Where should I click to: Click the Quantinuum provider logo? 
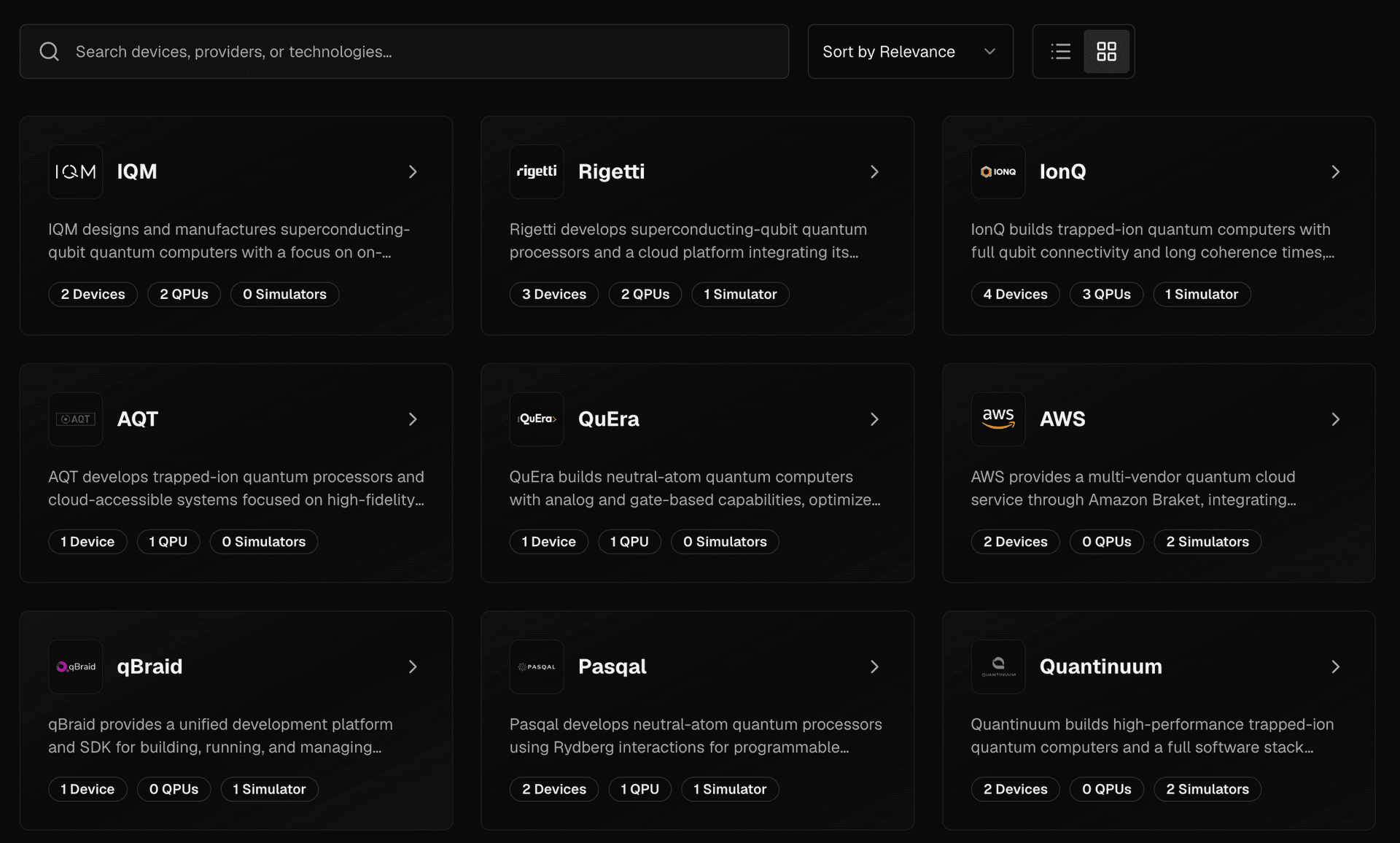coord(998,667)
